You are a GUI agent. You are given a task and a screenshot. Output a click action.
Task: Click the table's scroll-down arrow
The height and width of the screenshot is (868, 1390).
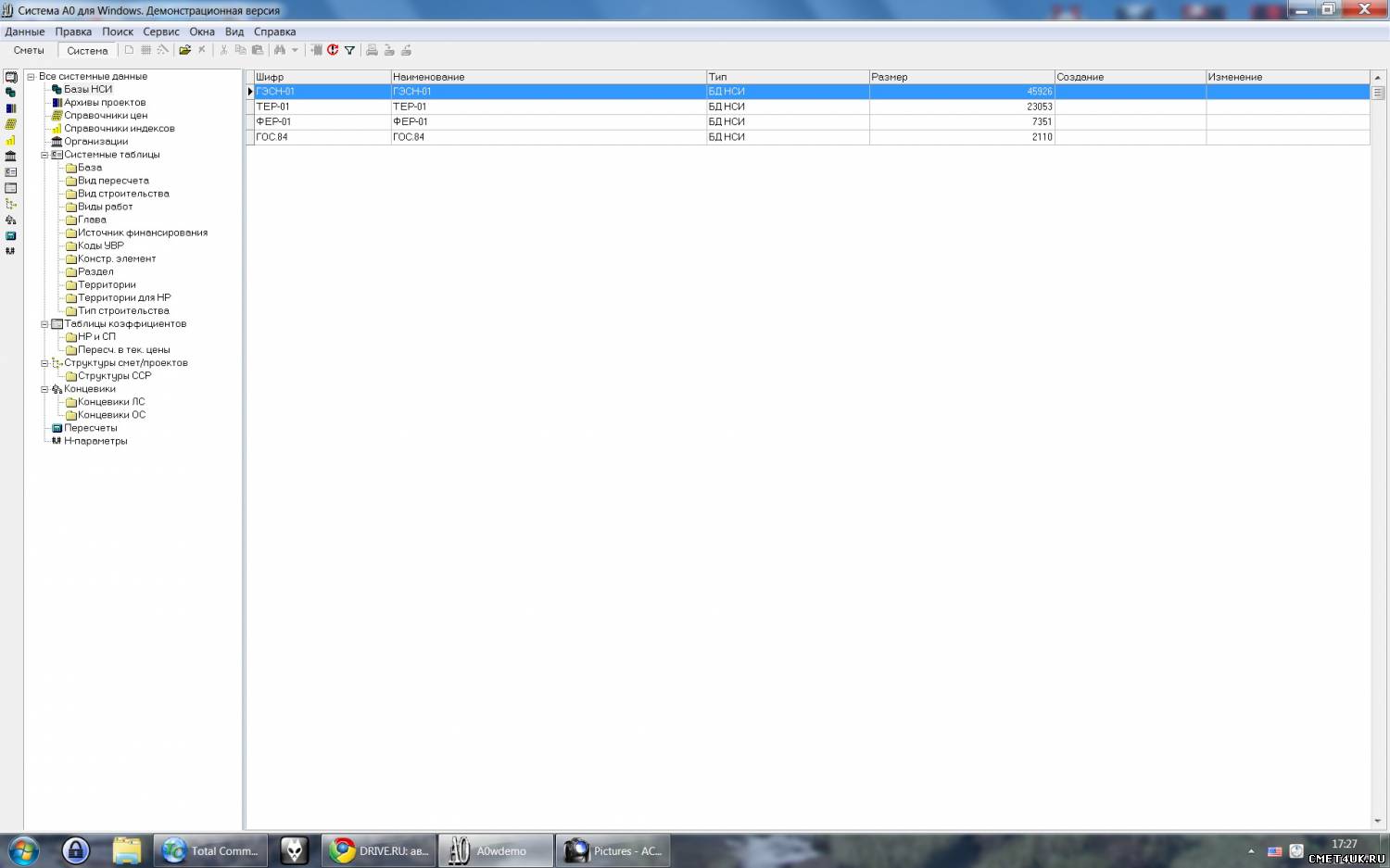point(1378,821)
